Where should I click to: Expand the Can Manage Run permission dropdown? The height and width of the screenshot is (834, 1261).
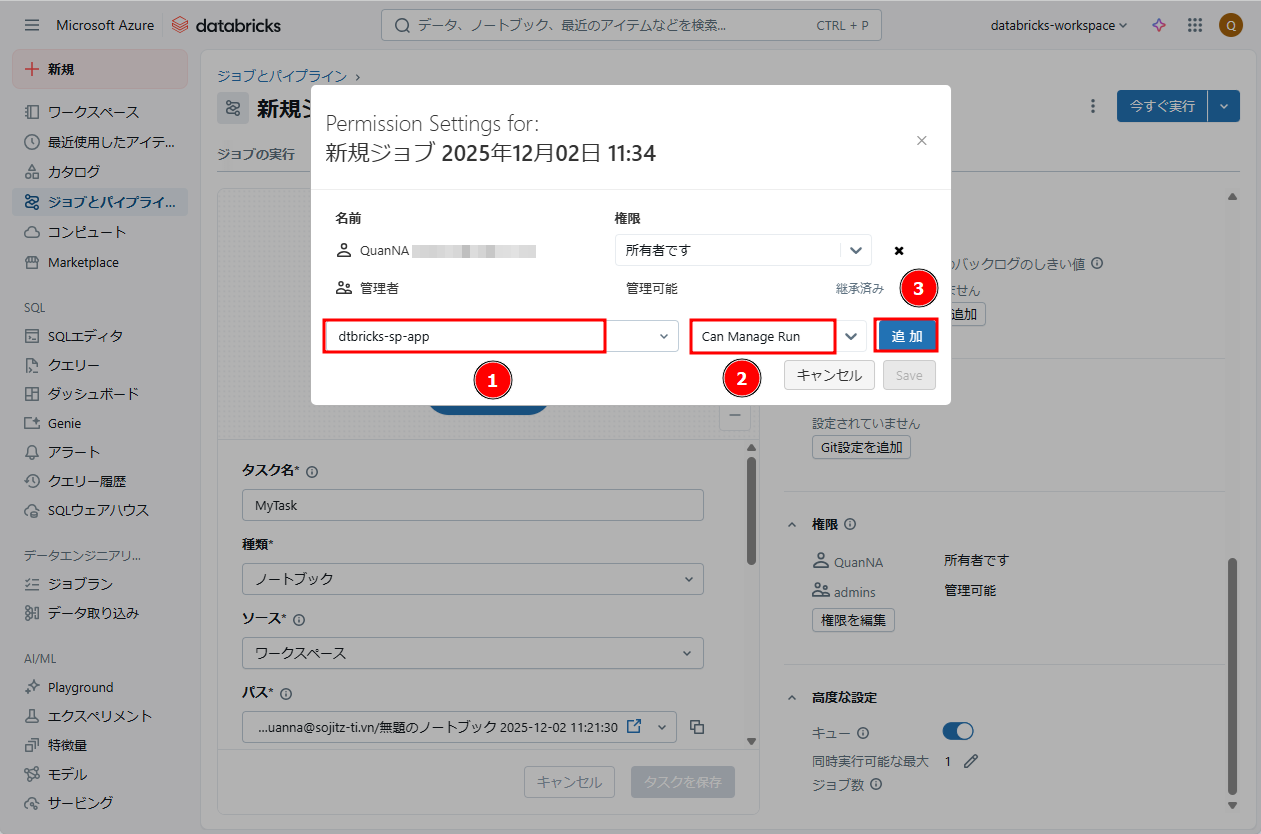851,337
